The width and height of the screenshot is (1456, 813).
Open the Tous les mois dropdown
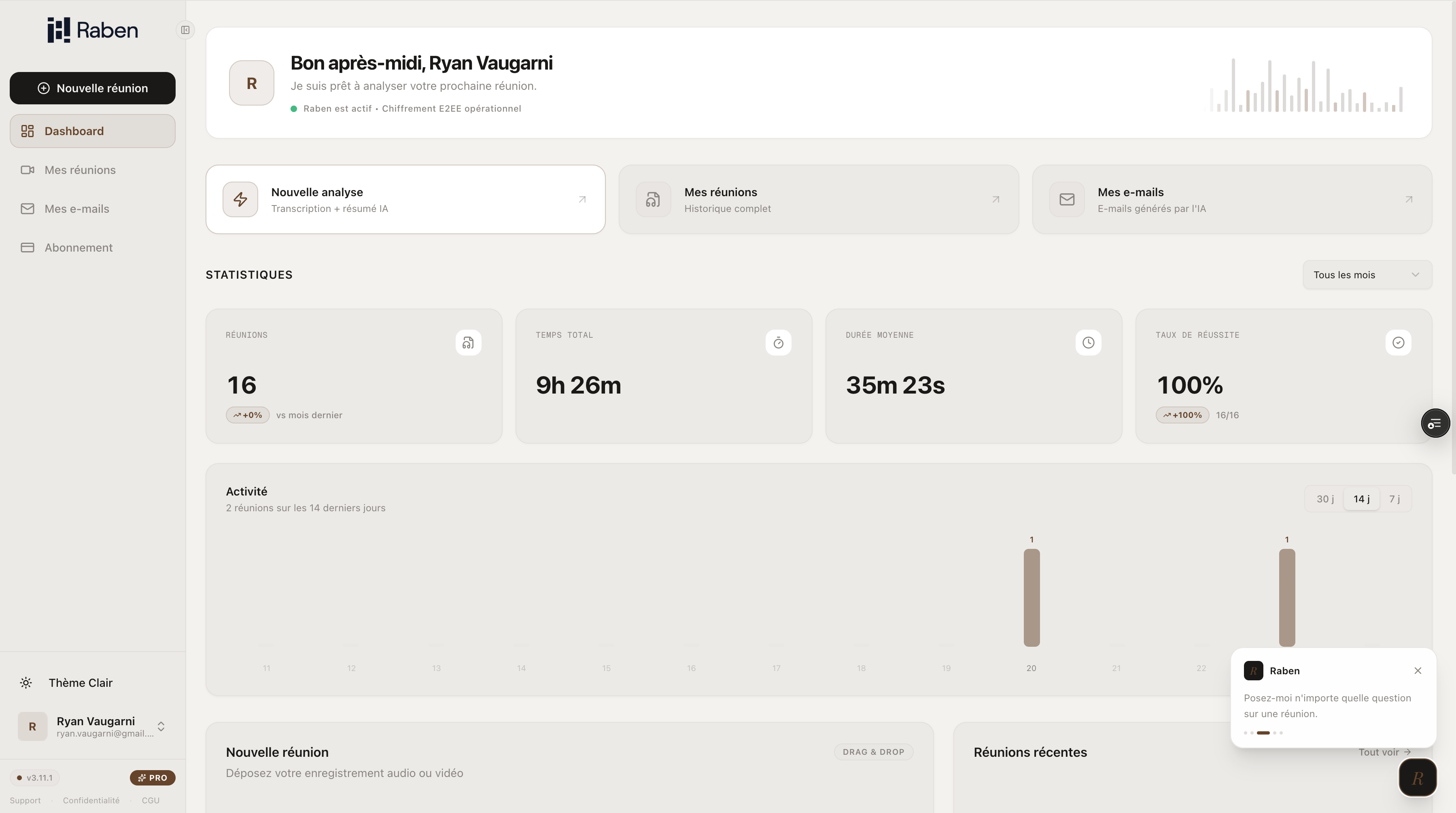click(1367, 275)
